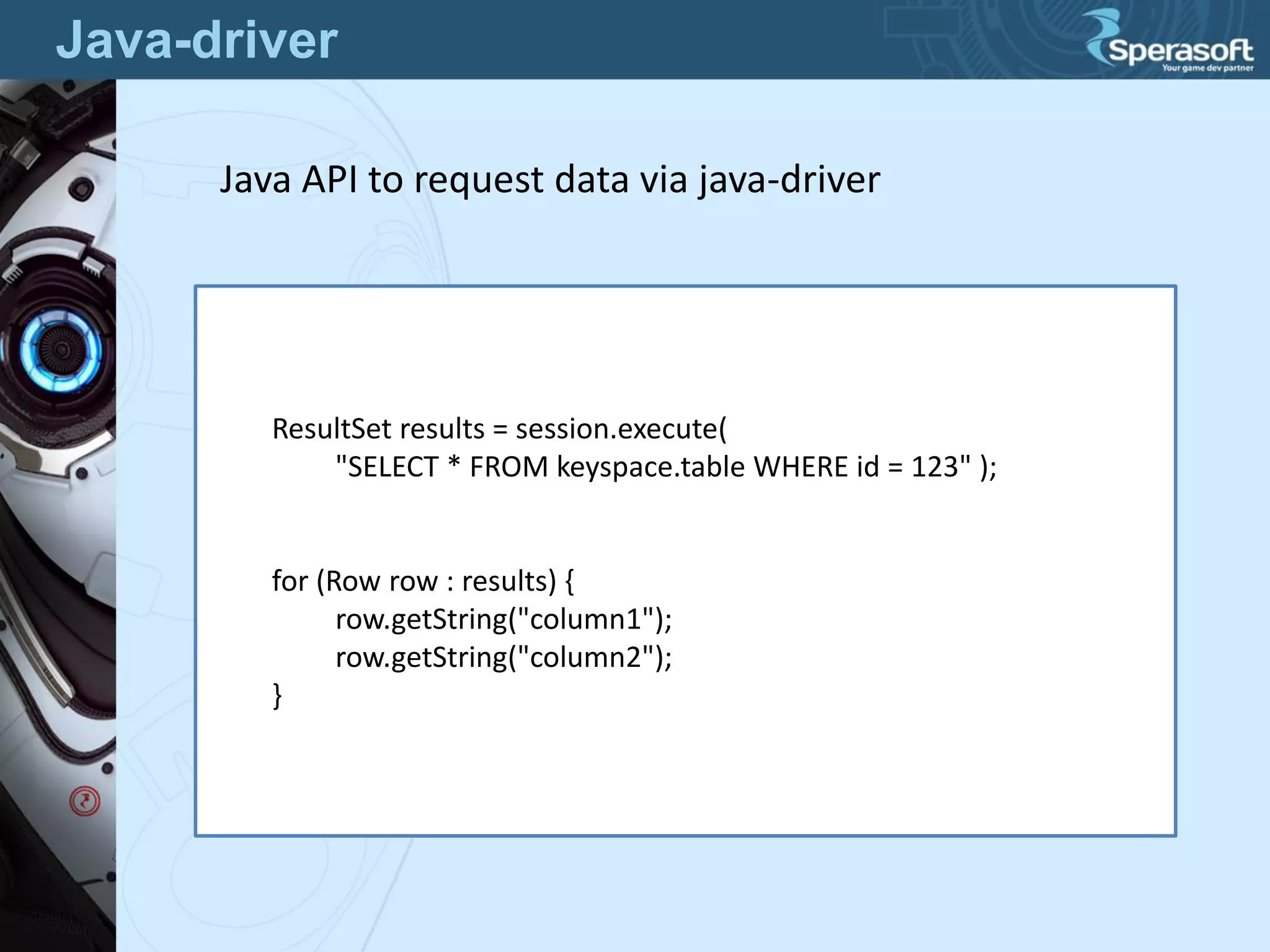Click the row.getString("column1"); line

pyautogui.click(x=504, y=619)
